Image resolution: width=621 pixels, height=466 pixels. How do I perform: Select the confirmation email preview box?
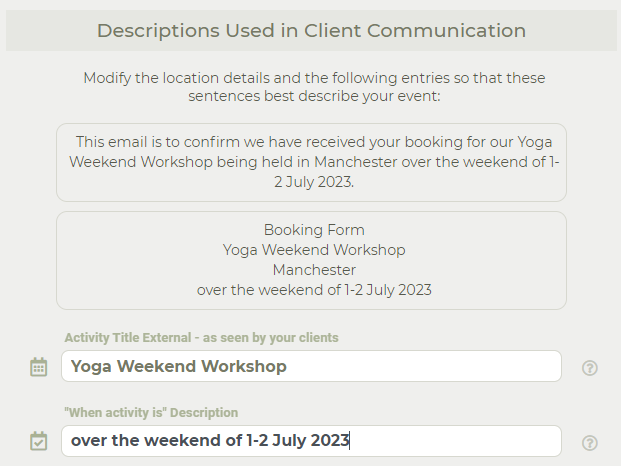coord(311,162)
